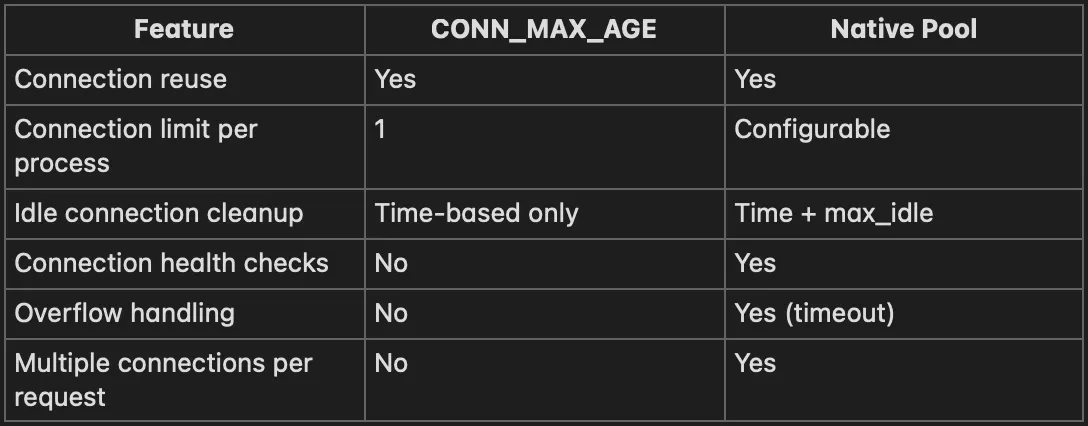Select the Overflow handling row label

[125, 313]
